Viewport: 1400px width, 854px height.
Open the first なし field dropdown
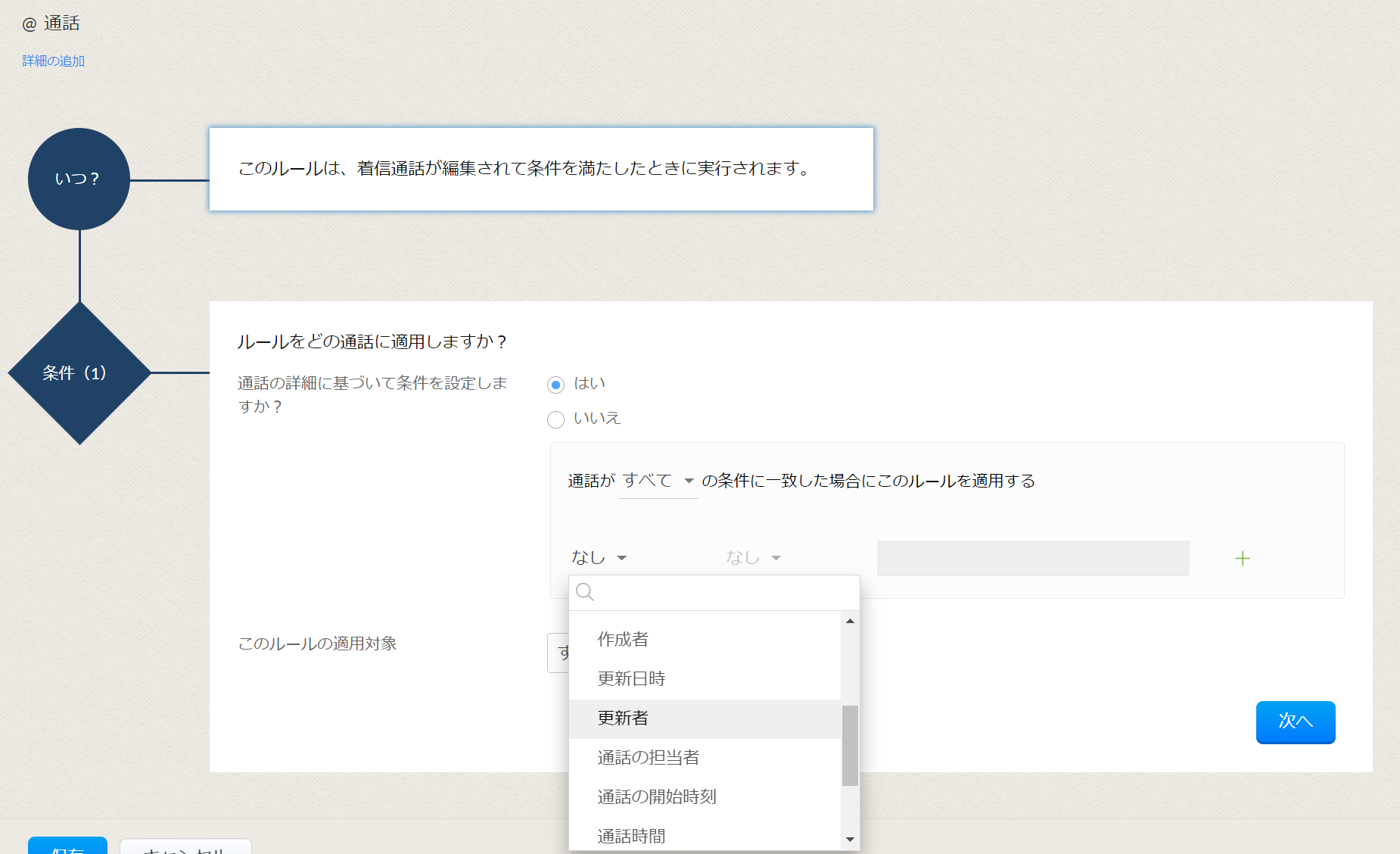[599, 558]
